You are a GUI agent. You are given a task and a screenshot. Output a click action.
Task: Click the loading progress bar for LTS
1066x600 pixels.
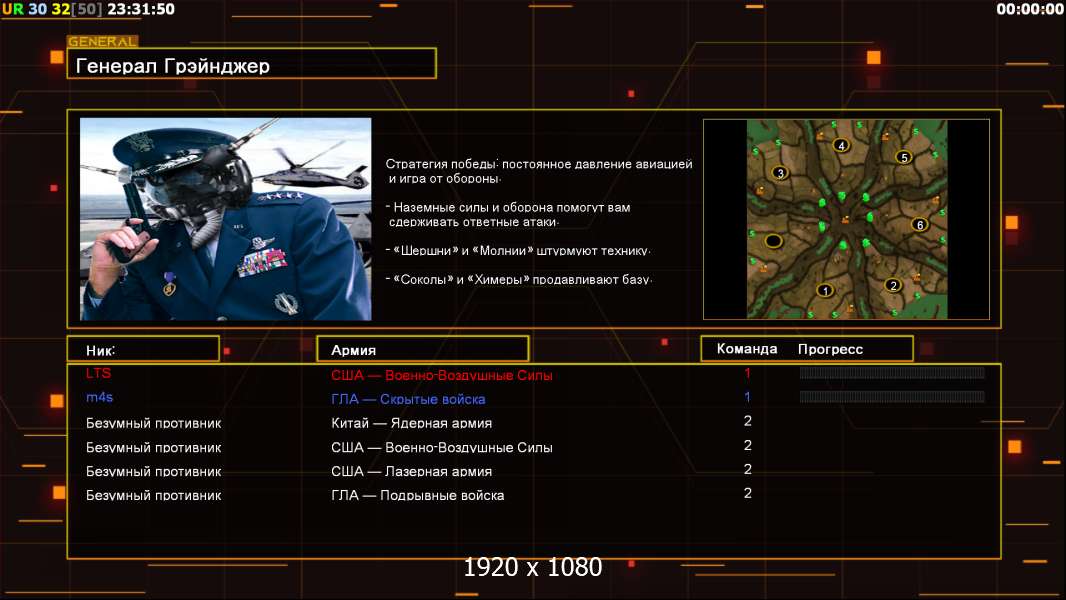pos(892,373)
